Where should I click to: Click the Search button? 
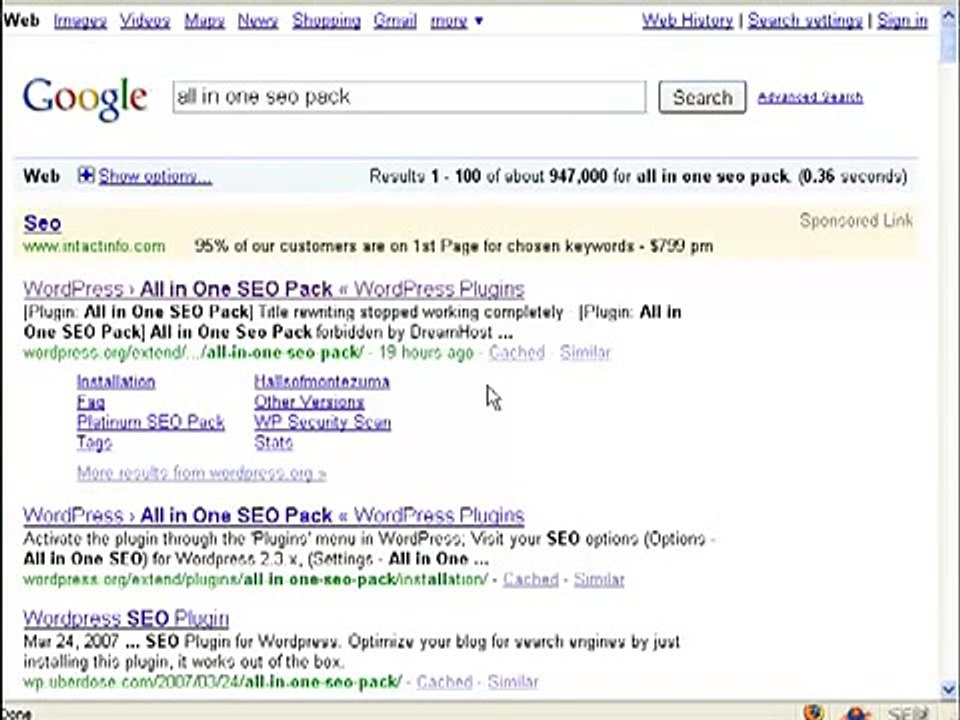pyautogui.click(x=702, y=97)
